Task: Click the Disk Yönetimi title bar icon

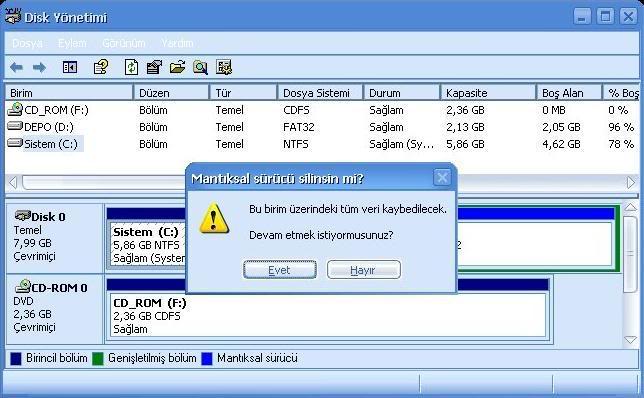Action: click(13, 16)
